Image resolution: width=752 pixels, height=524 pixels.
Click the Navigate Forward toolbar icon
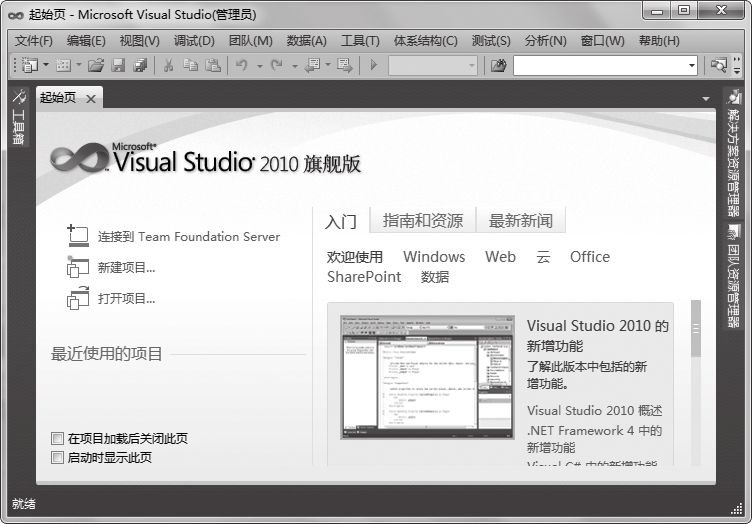(x=344, y=65)
